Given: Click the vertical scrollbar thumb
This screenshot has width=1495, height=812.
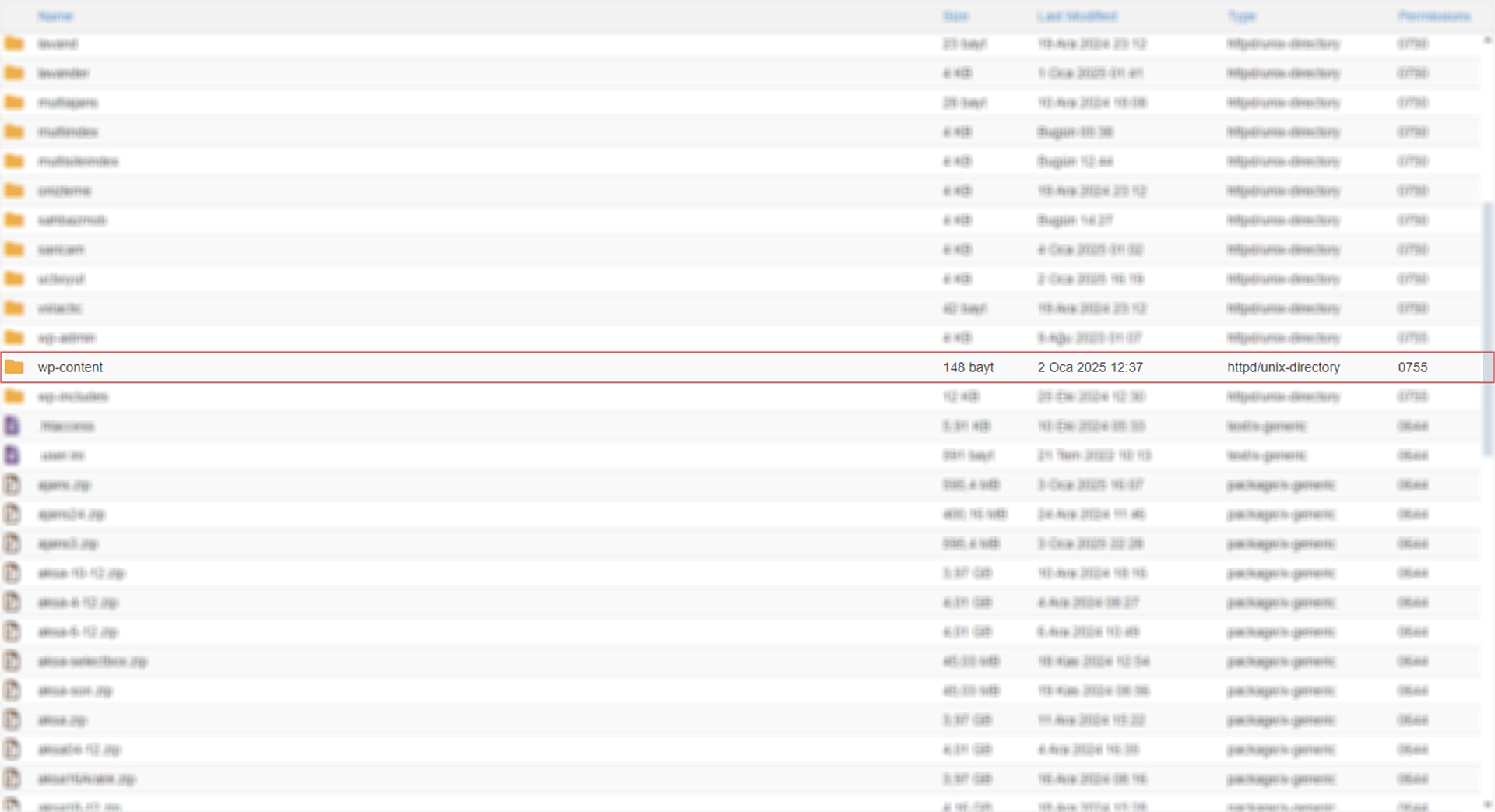Looking at the screenshot, I should 1488,329.
